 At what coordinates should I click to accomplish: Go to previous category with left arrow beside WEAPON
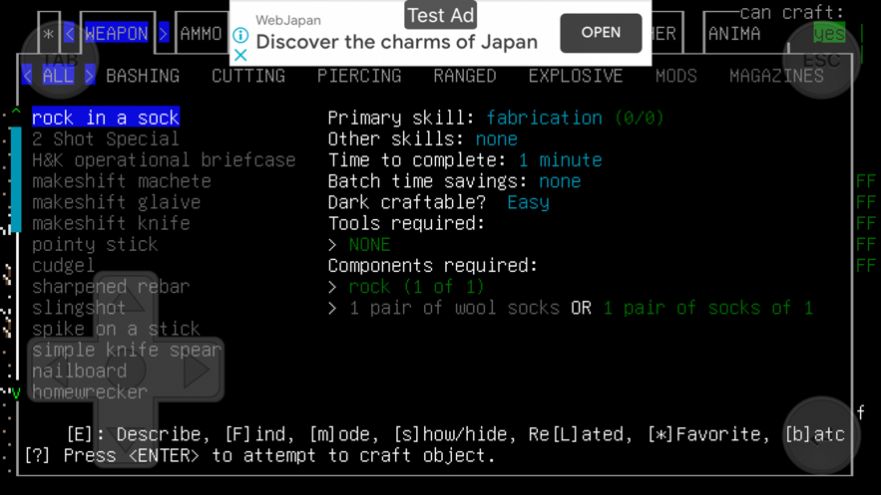(x=69, y=34)
